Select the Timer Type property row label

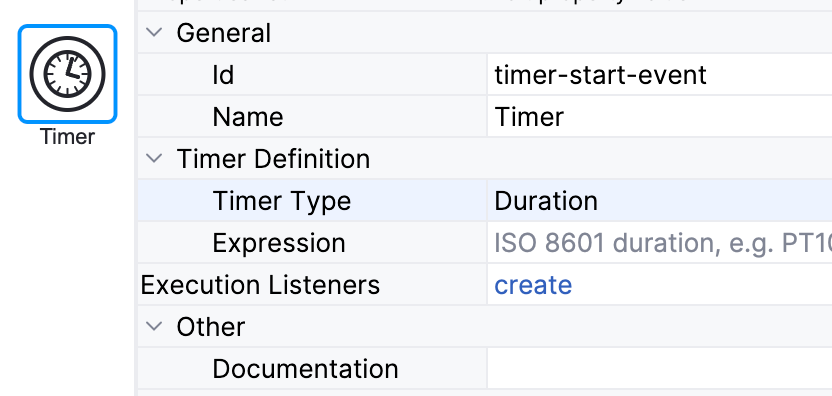click(x=282, y=201)
